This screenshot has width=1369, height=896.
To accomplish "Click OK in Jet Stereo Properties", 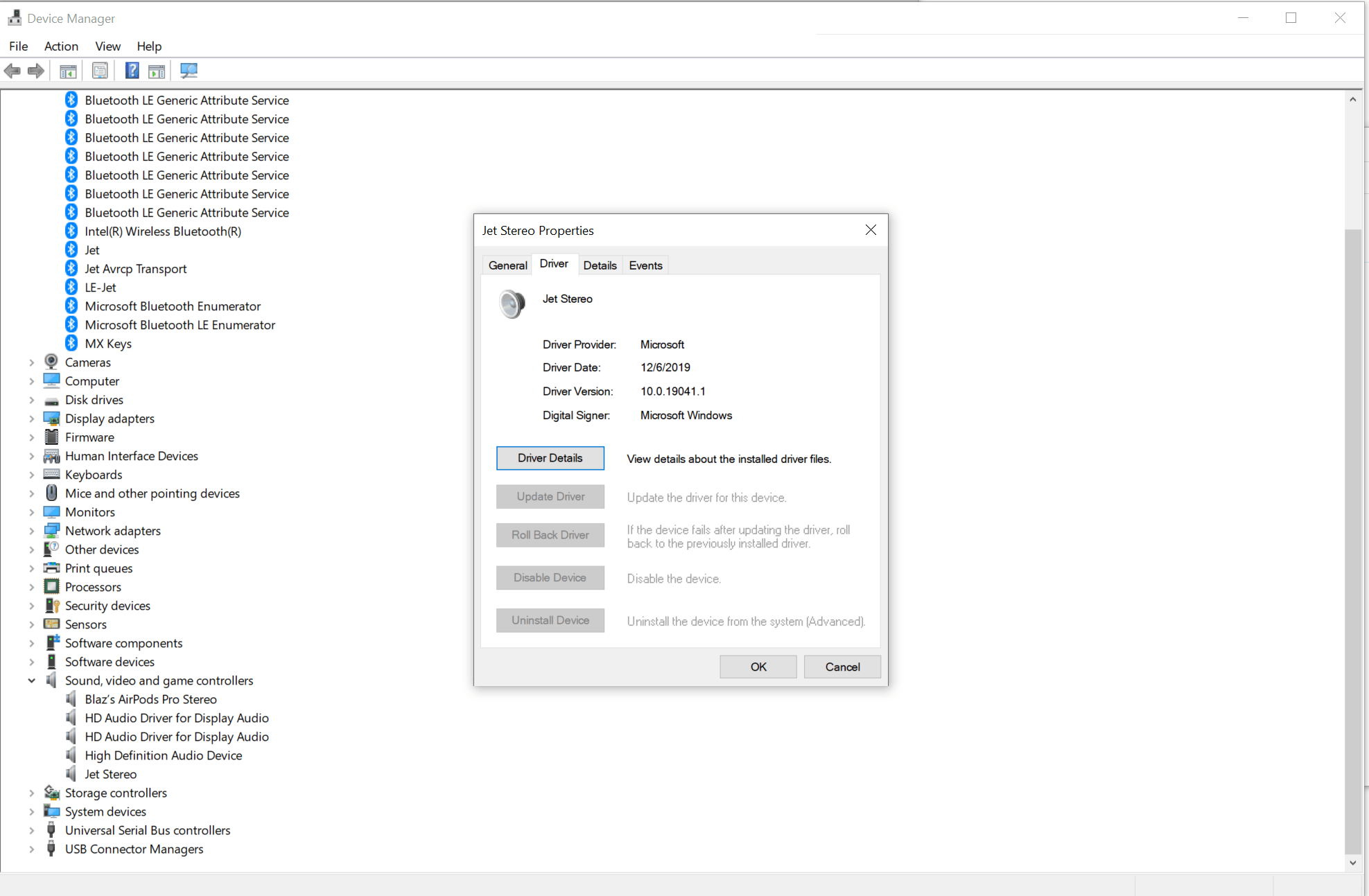I will [x=758, y=667].
